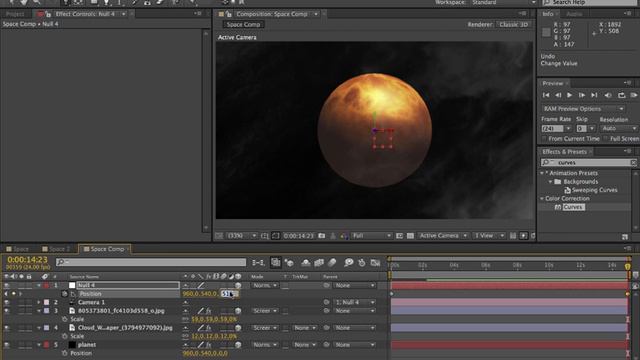Enable From Current Time checkbox
Screen dimensions: 640x360
click(x=544, y=139)
